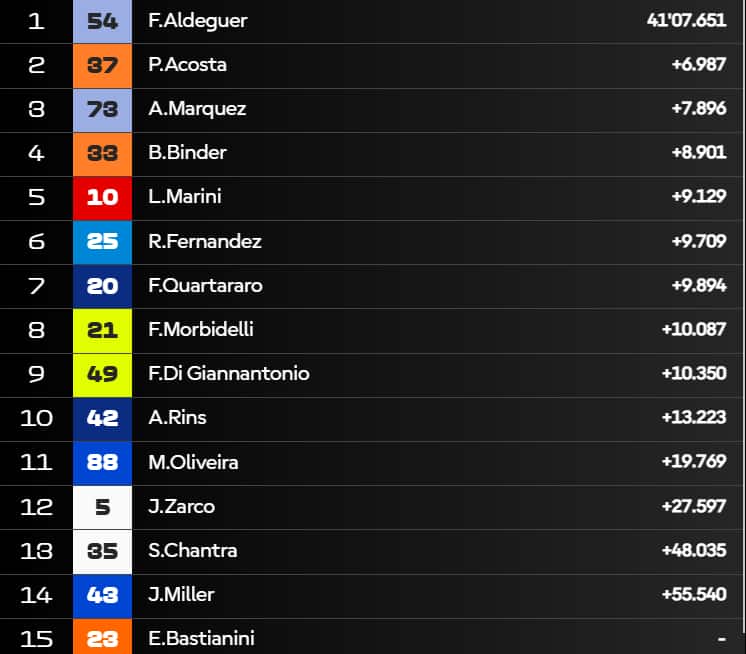
Task: Click J.Zarco's name
Action: 182,506
